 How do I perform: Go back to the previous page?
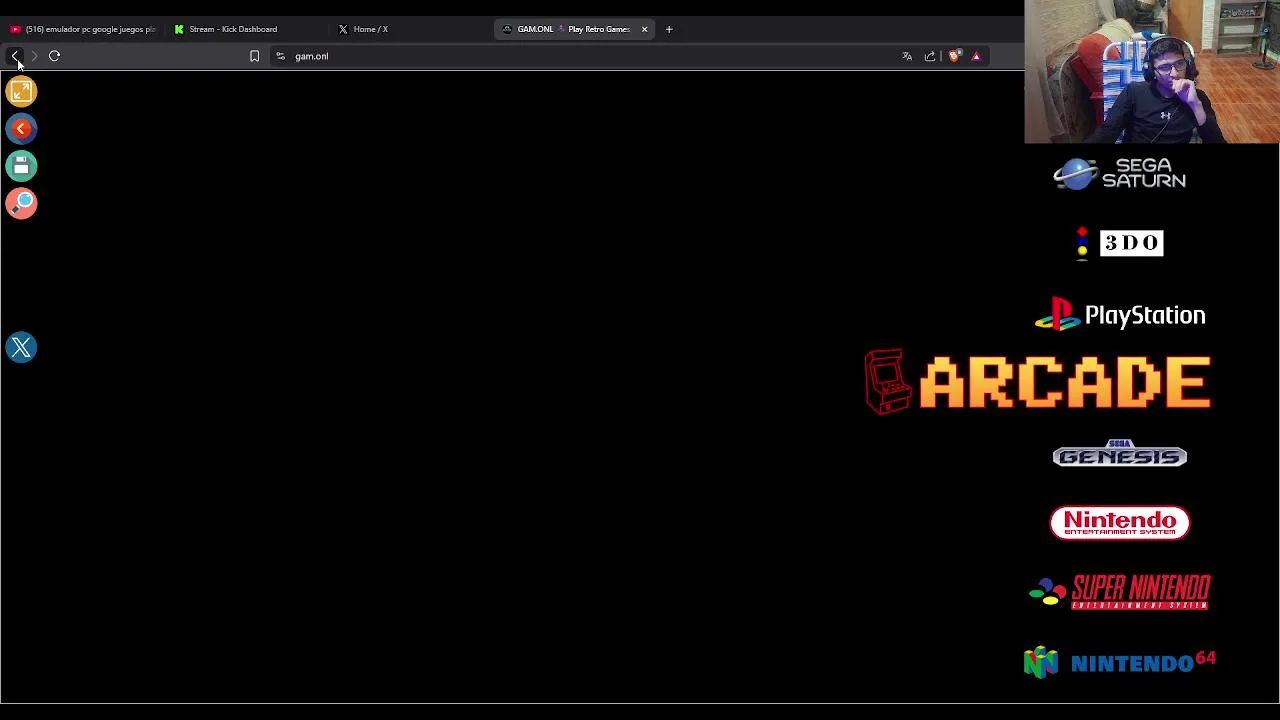click(15, 56)
